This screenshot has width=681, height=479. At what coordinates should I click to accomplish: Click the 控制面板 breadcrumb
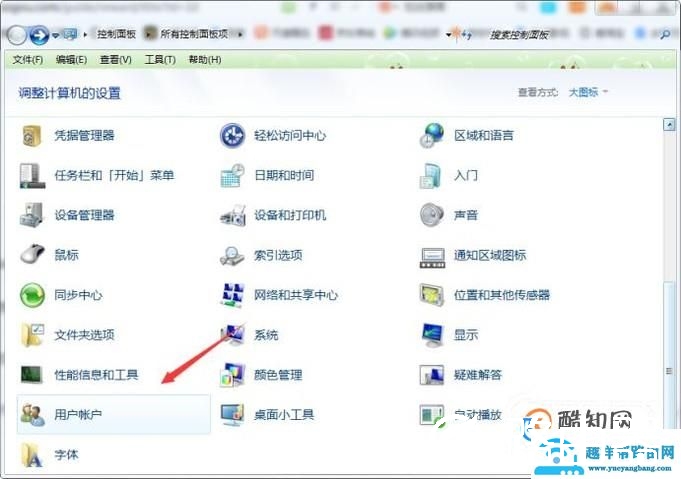pyautogui.click(x=116, y=34)
